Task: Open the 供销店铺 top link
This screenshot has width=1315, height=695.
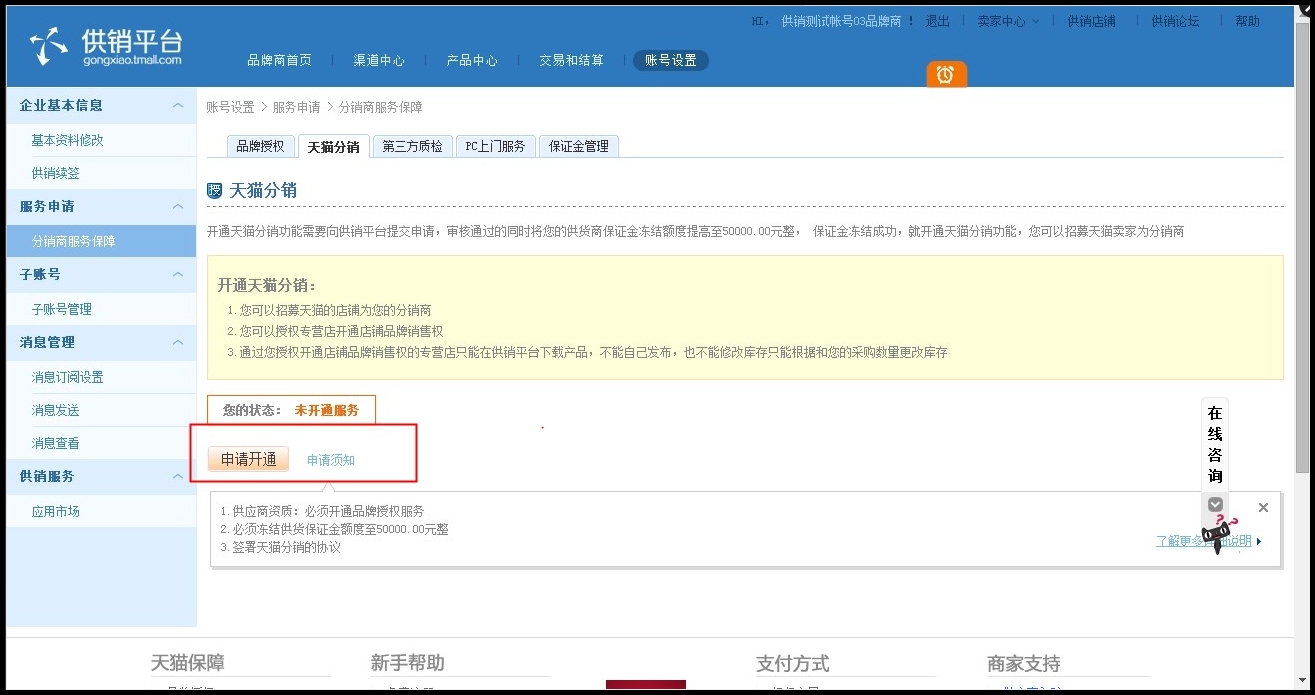Action: pos(1091,21)
